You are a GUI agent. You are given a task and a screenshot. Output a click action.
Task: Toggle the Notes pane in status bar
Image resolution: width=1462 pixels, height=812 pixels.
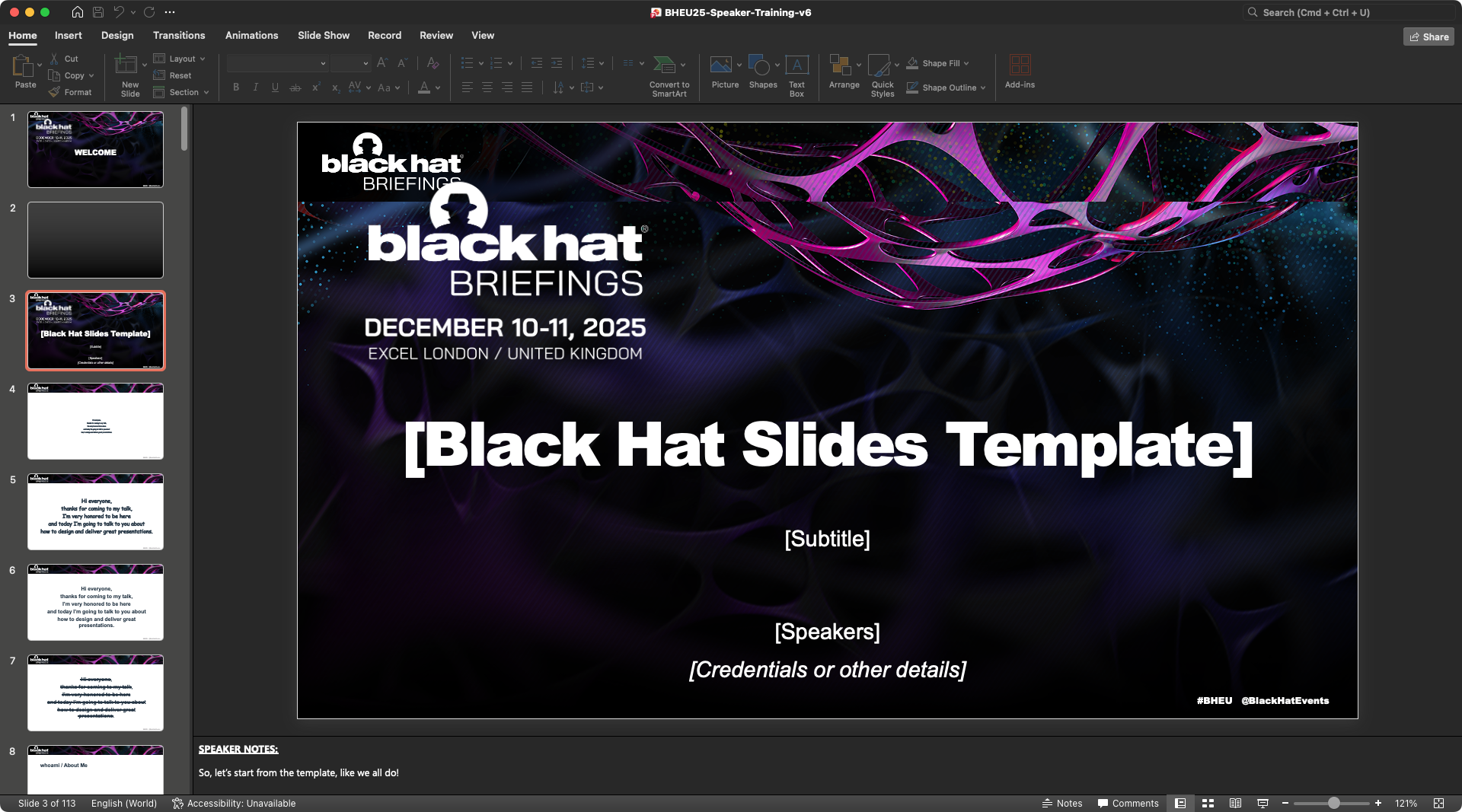tap(1062, 804)
